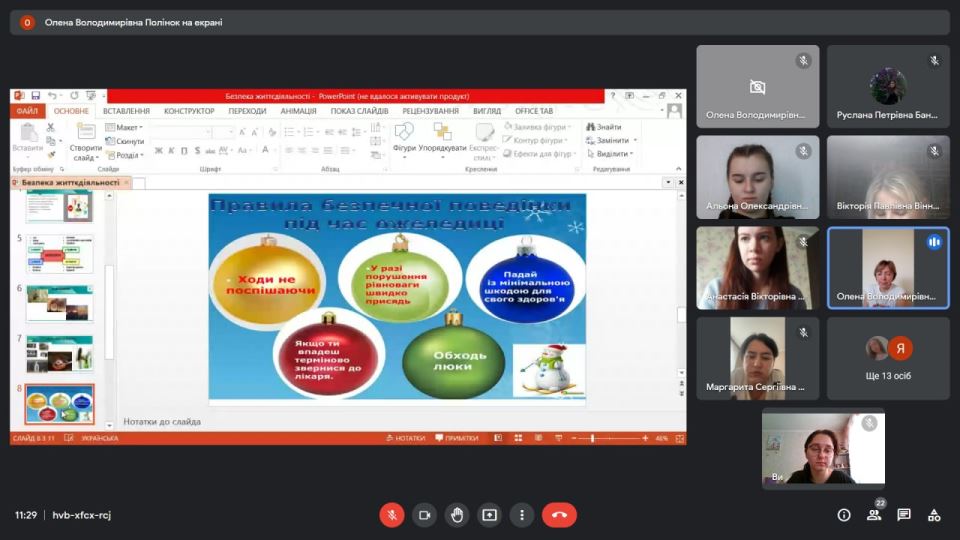960x540 pixels.
Task: Toggle НОТАТКИ in the status bar
Action: pyautogui.click(x=405, y=438)
